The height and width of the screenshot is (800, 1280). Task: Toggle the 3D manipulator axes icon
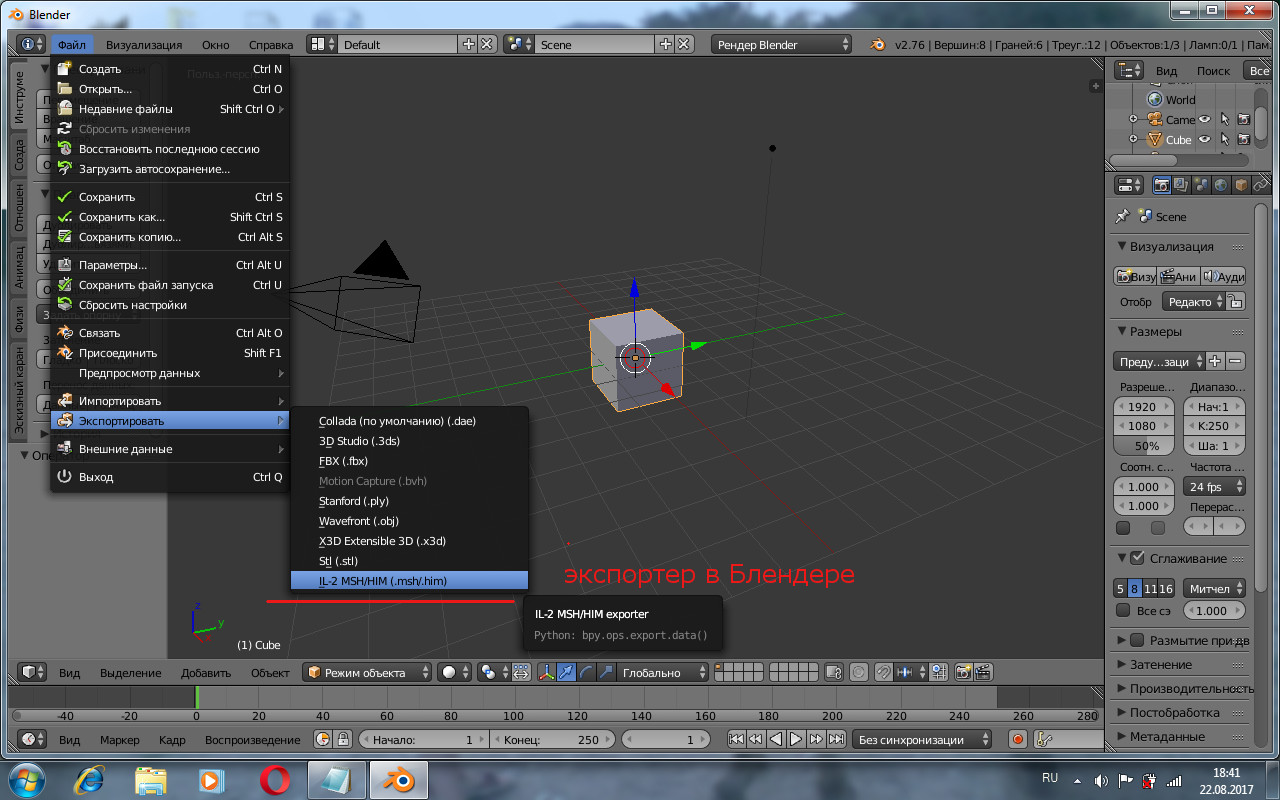546,672
